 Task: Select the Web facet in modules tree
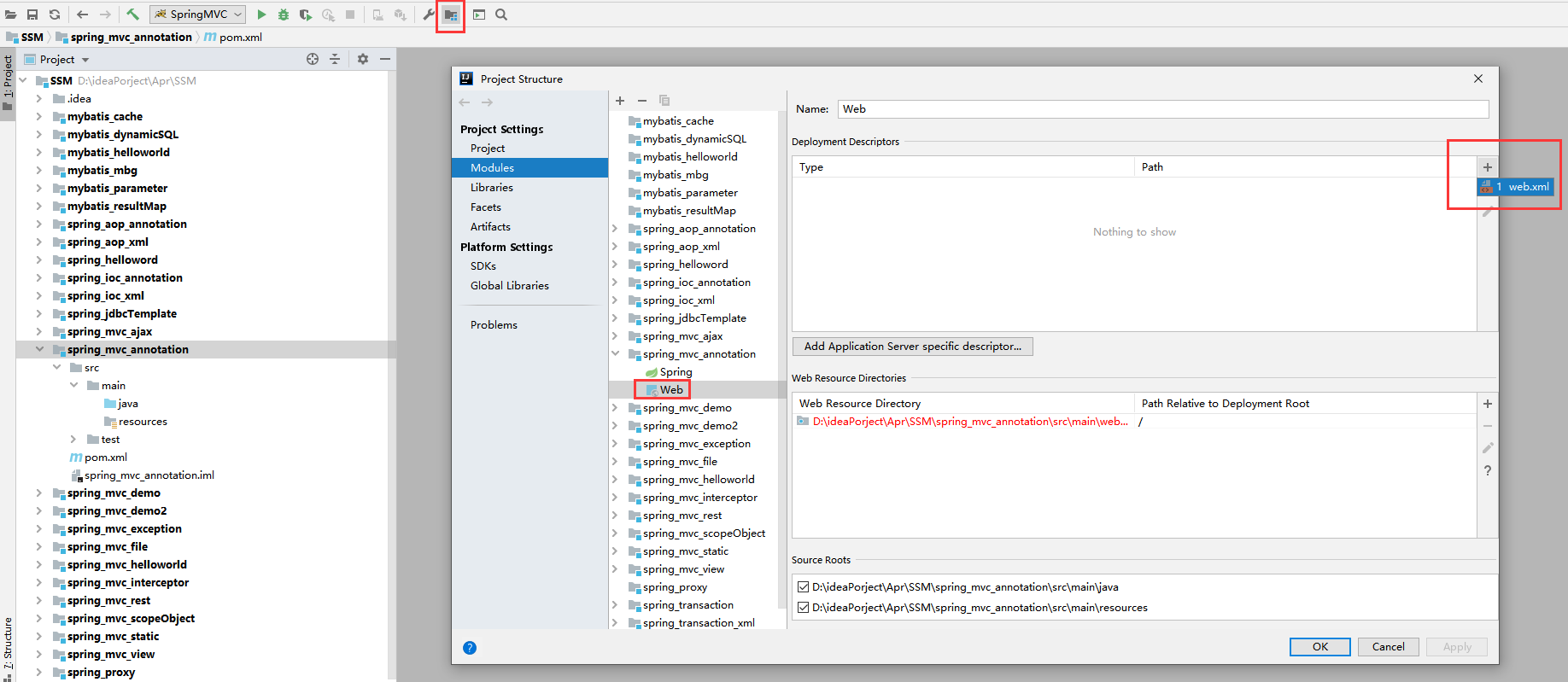pos(671,390)
